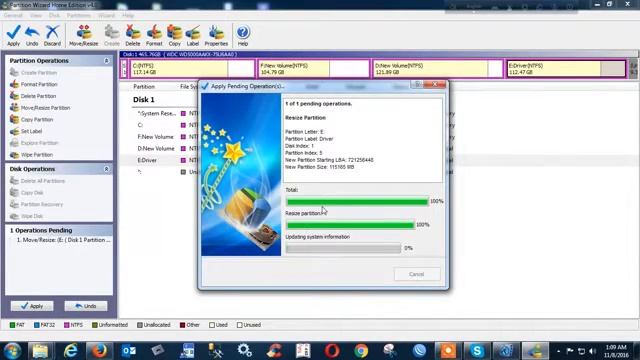Choose Delete Partition in the sidebar
640x360 pixels.
coord(38,96)
